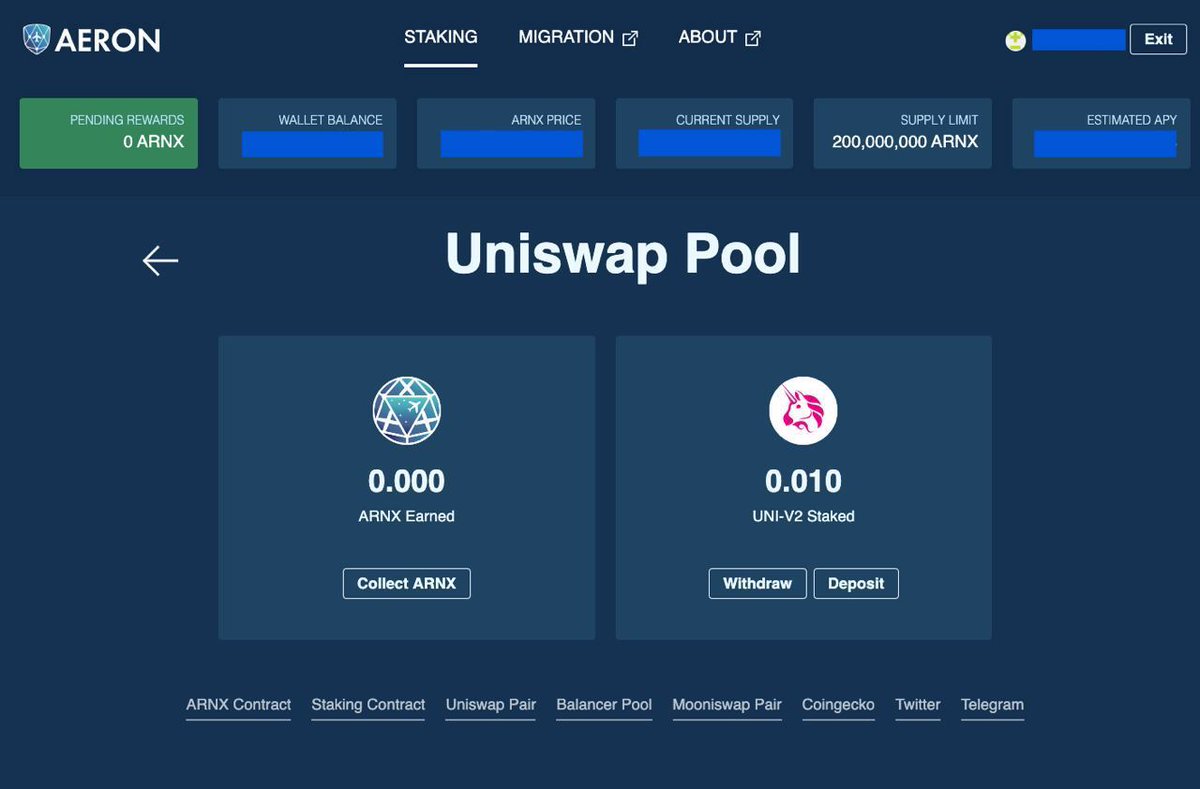Open the Coingecko link
Screen dimensions: 1200x789
point(838,705)
